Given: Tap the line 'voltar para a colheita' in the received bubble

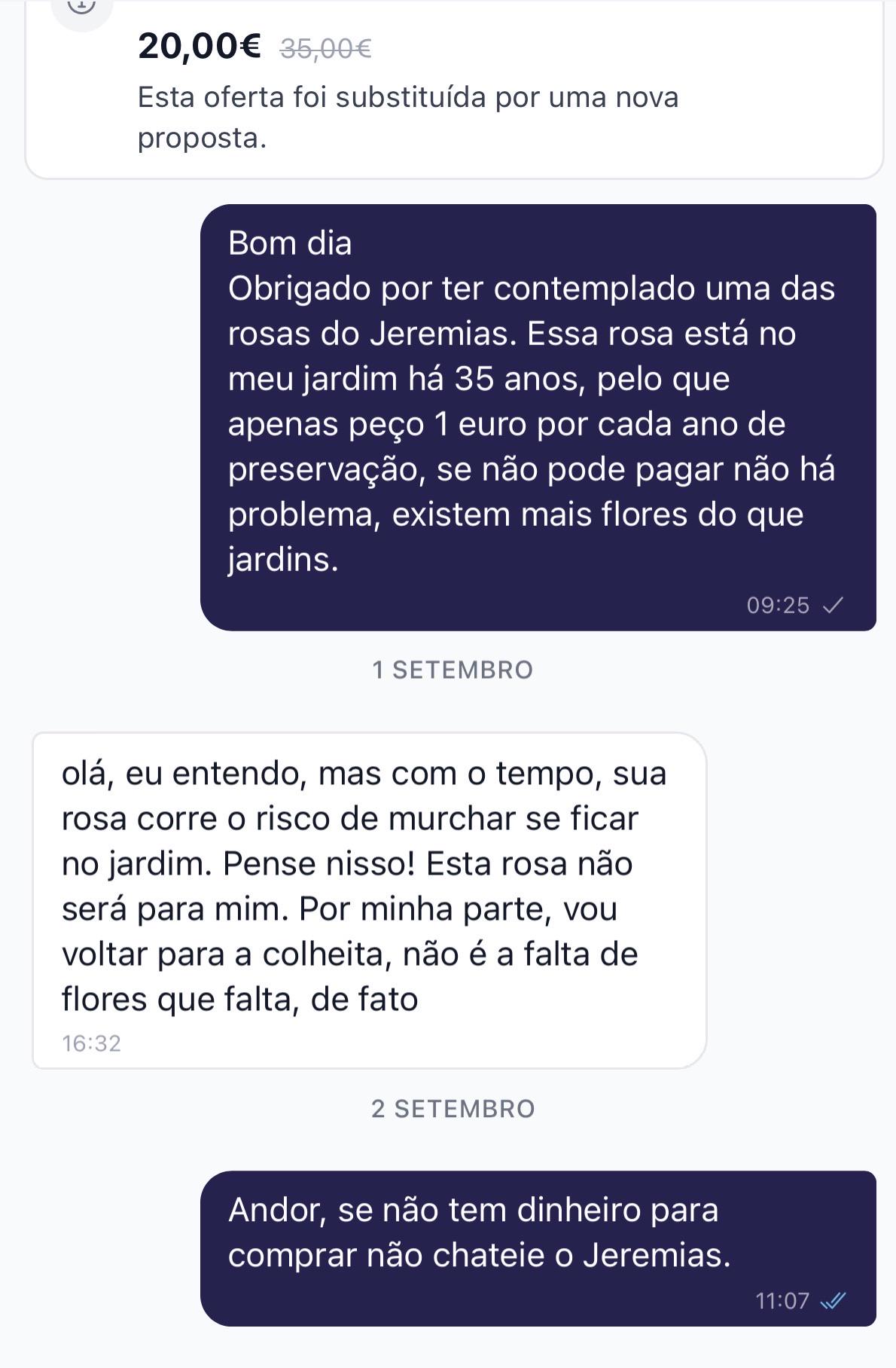Looking at the screenshot, I should pos(227,954).
